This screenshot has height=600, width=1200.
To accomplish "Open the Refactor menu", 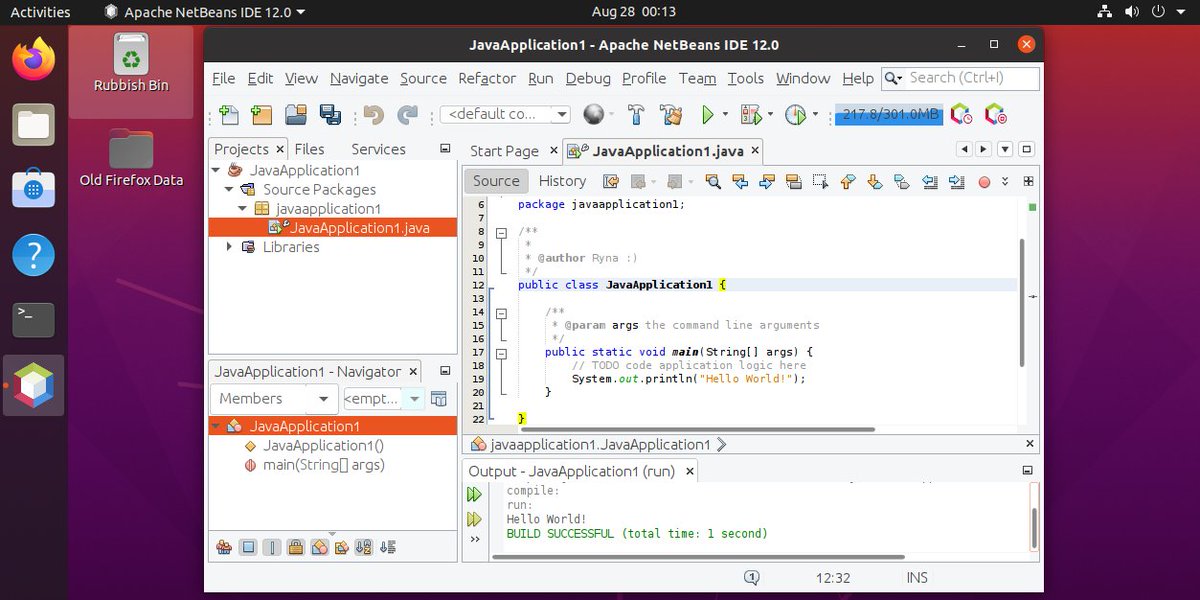I will tap(487, 78).
